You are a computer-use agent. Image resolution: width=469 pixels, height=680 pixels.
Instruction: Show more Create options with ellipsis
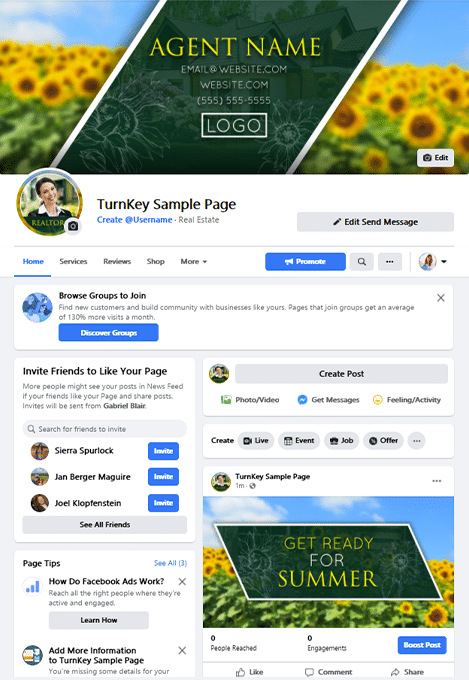[417, 441]
